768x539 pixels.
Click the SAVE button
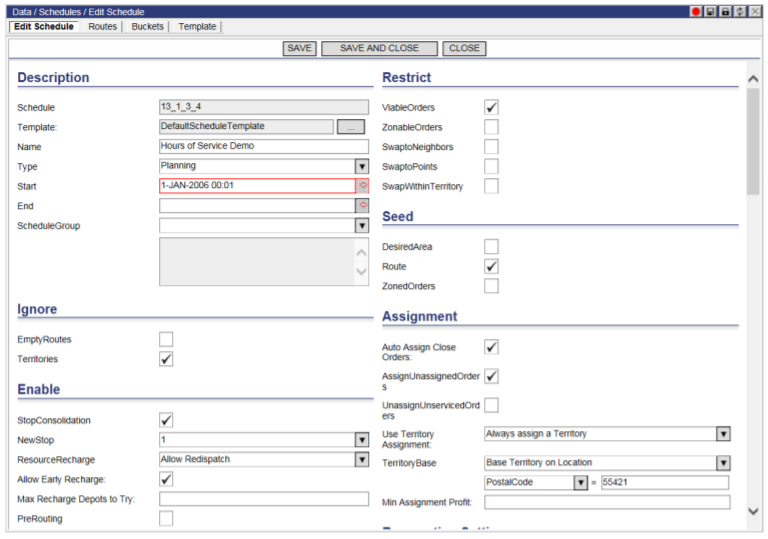click(299, 48)
